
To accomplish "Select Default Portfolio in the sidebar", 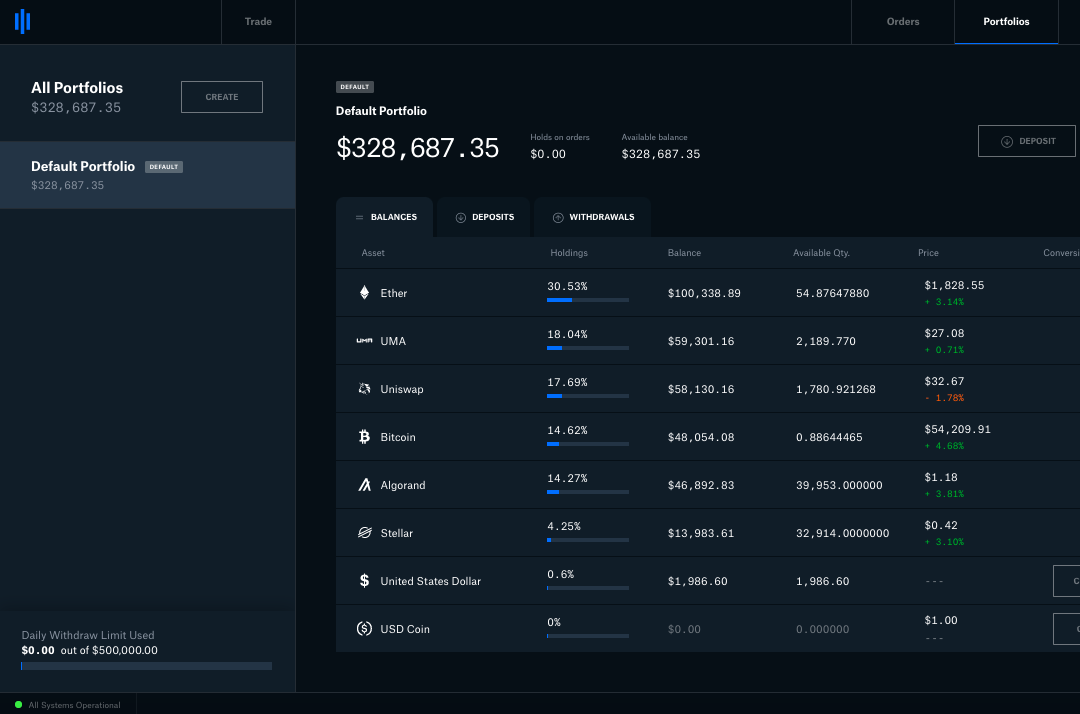I will pos(147,175).
